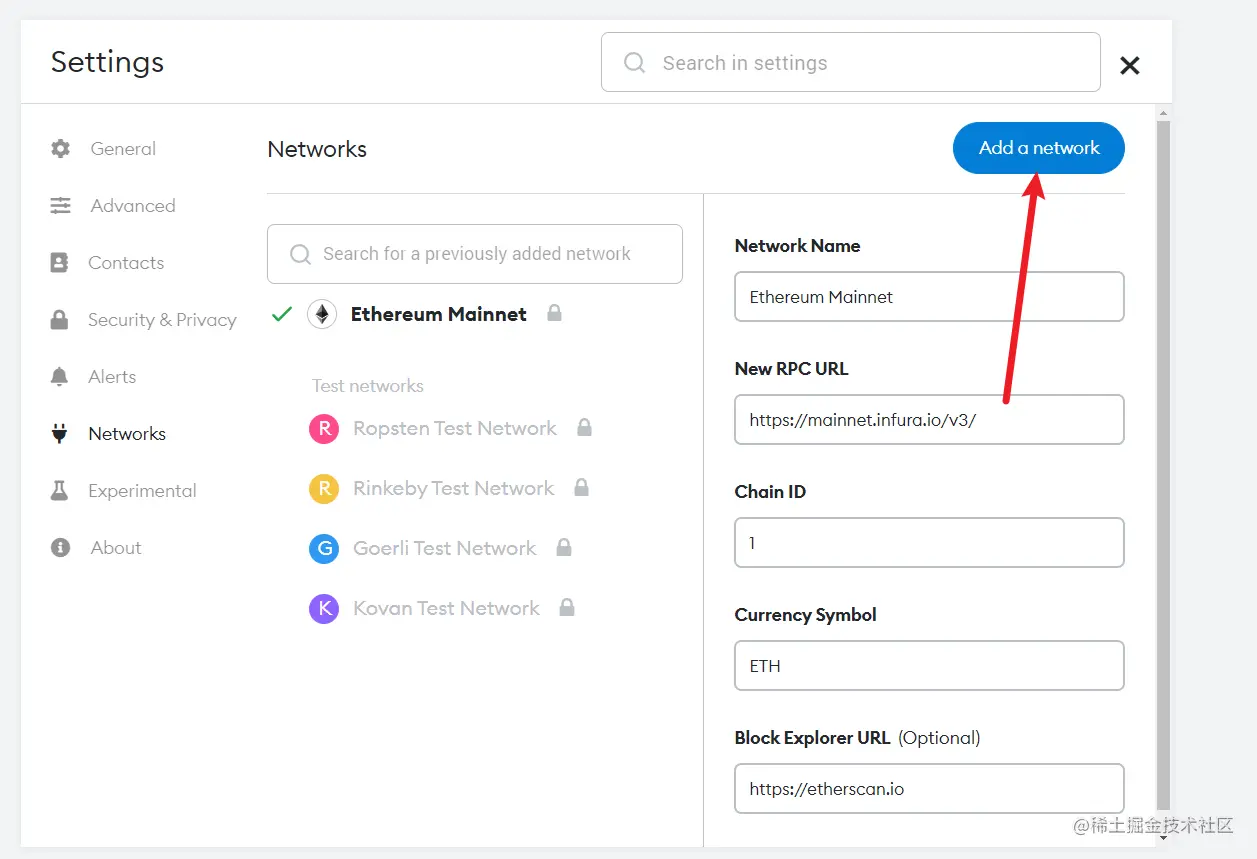1257x859 pixels.
Task: Click the lock icon beside Rinkeby Test Network
Action: [582, 487]
